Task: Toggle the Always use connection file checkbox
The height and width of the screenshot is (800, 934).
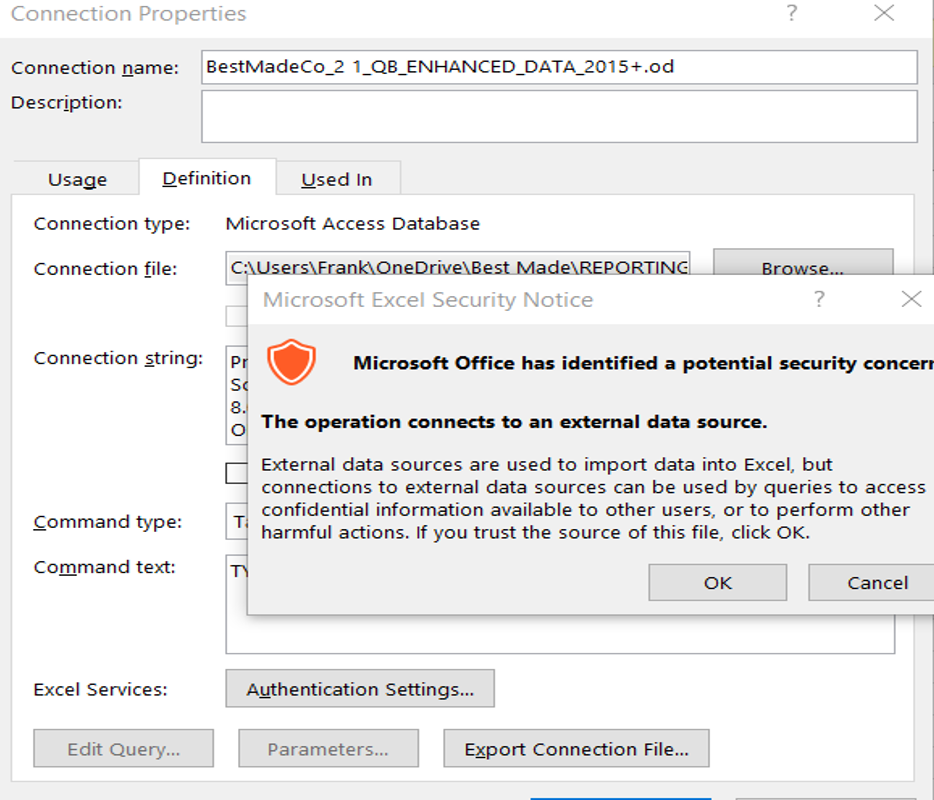Action: pyautogui.click(x=236, y=316)
